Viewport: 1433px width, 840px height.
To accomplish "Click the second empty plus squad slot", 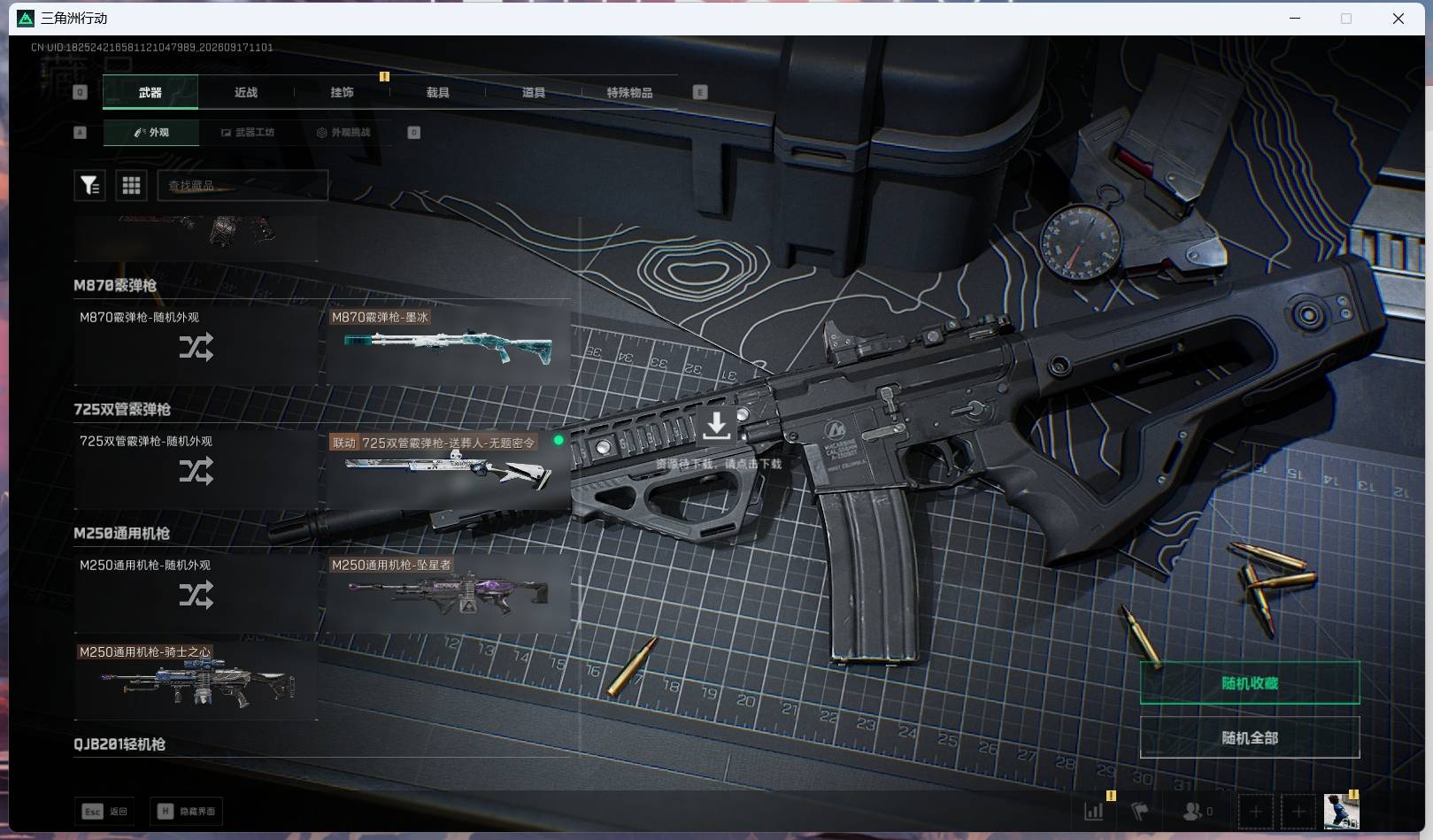I will (1298, 811).
